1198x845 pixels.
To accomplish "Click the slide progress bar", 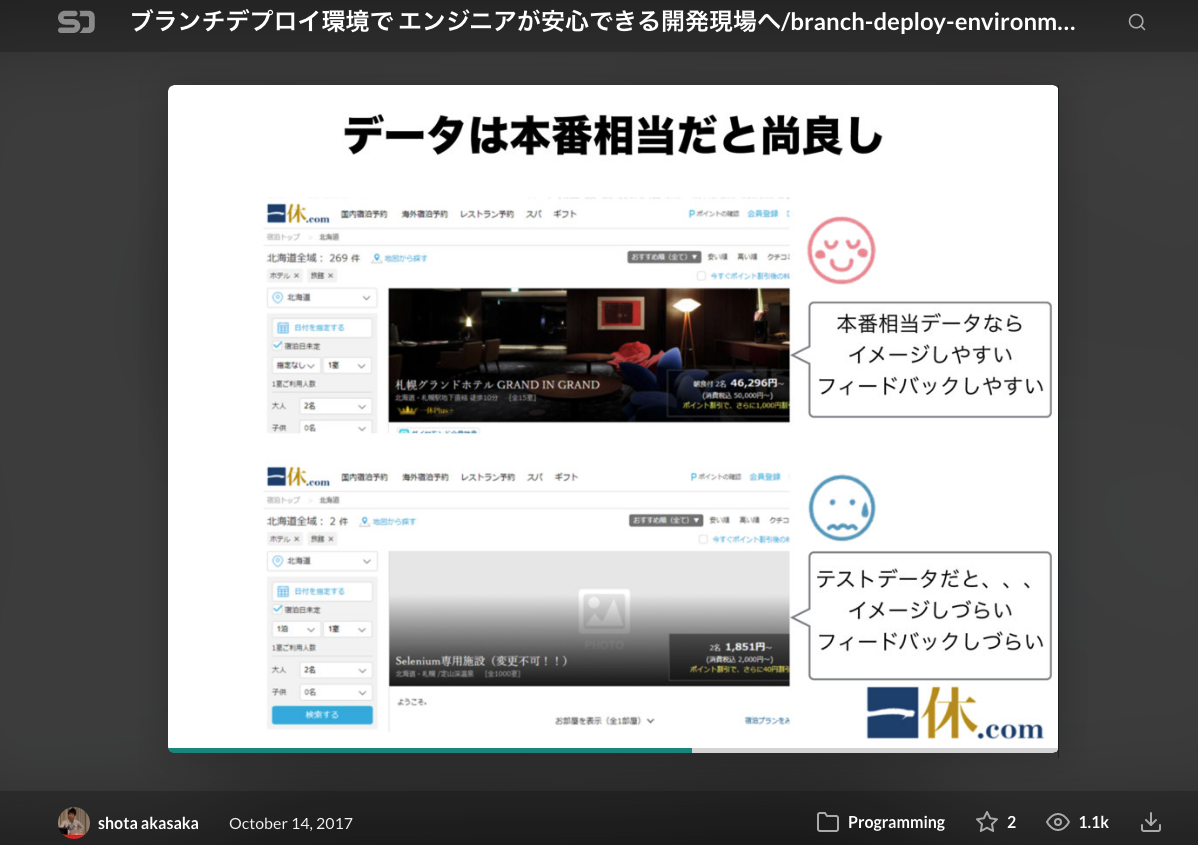I will [x=613, y=750].
